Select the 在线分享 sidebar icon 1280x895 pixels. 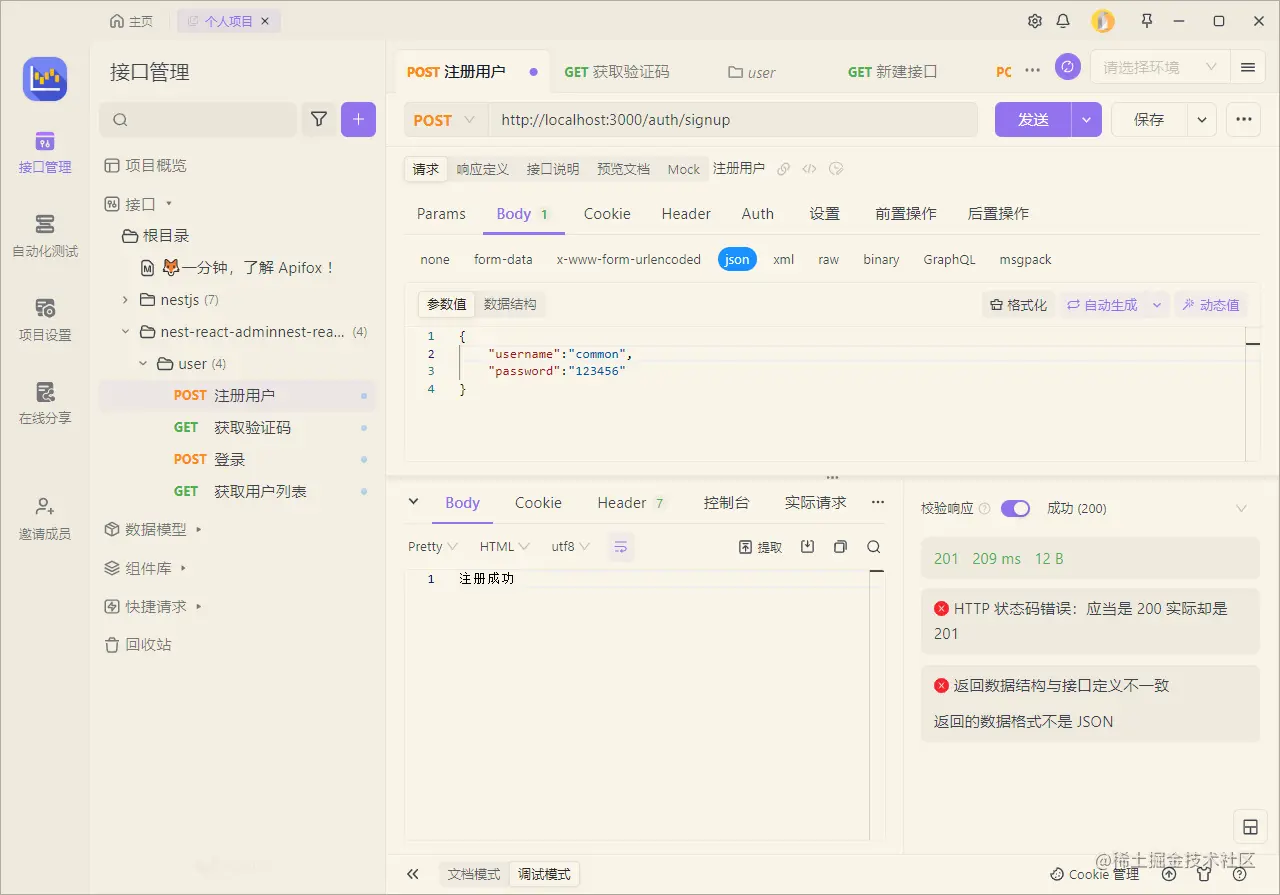pyautogui.click(x=44, y=403)
